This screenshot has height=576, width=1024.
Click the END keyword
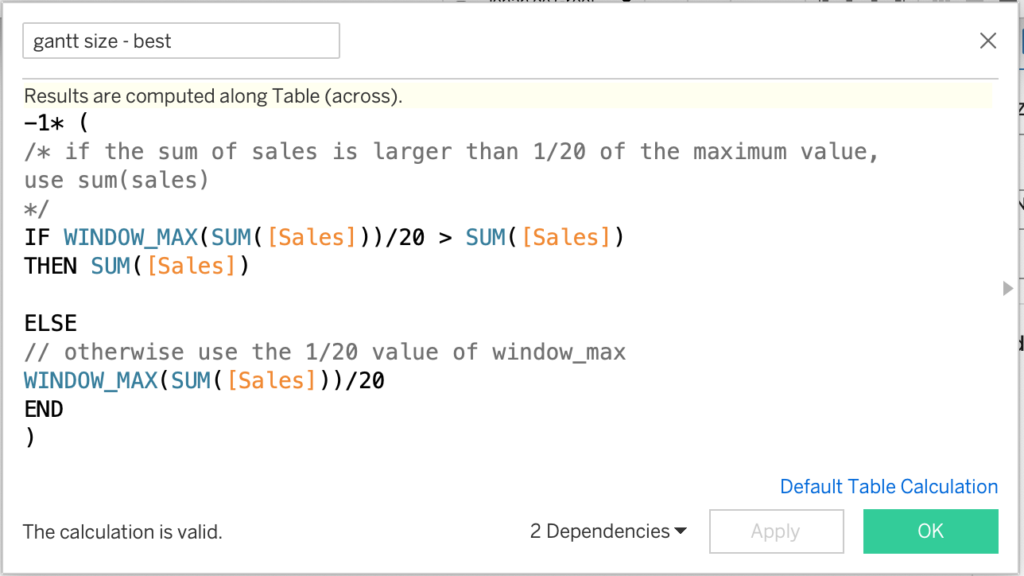[43, 409]
